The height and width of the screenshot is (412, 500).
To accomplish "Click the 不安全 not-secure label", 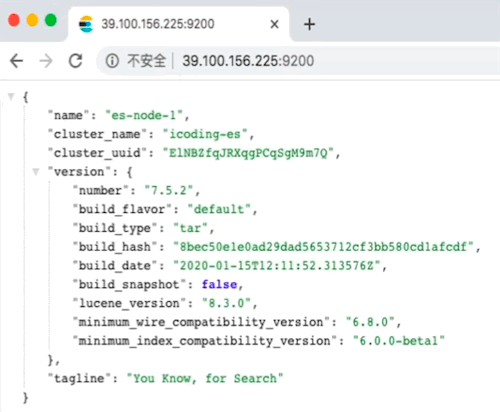I will click(146, 61).
